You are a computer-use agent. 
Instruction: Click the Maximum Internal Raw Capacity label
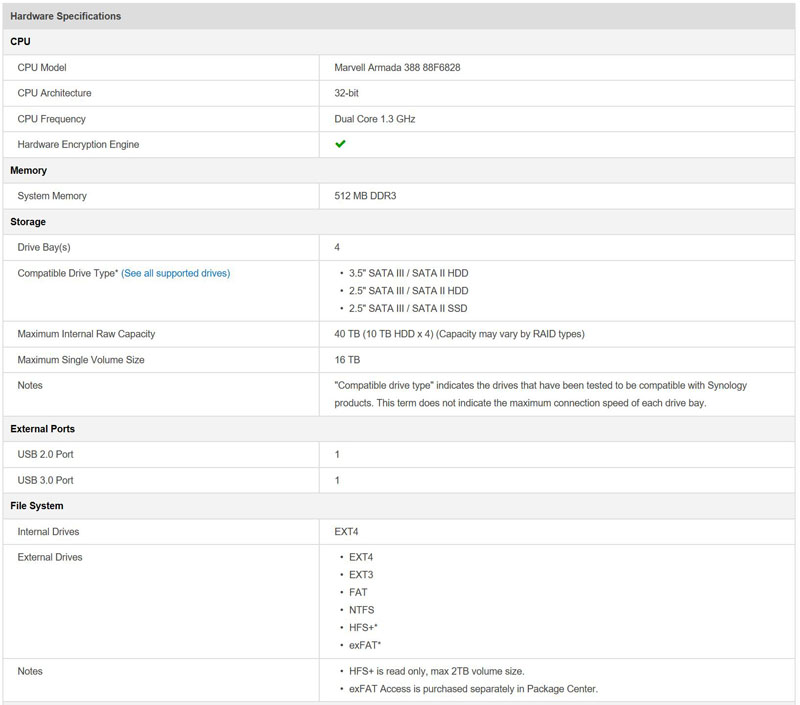[86, 334]
